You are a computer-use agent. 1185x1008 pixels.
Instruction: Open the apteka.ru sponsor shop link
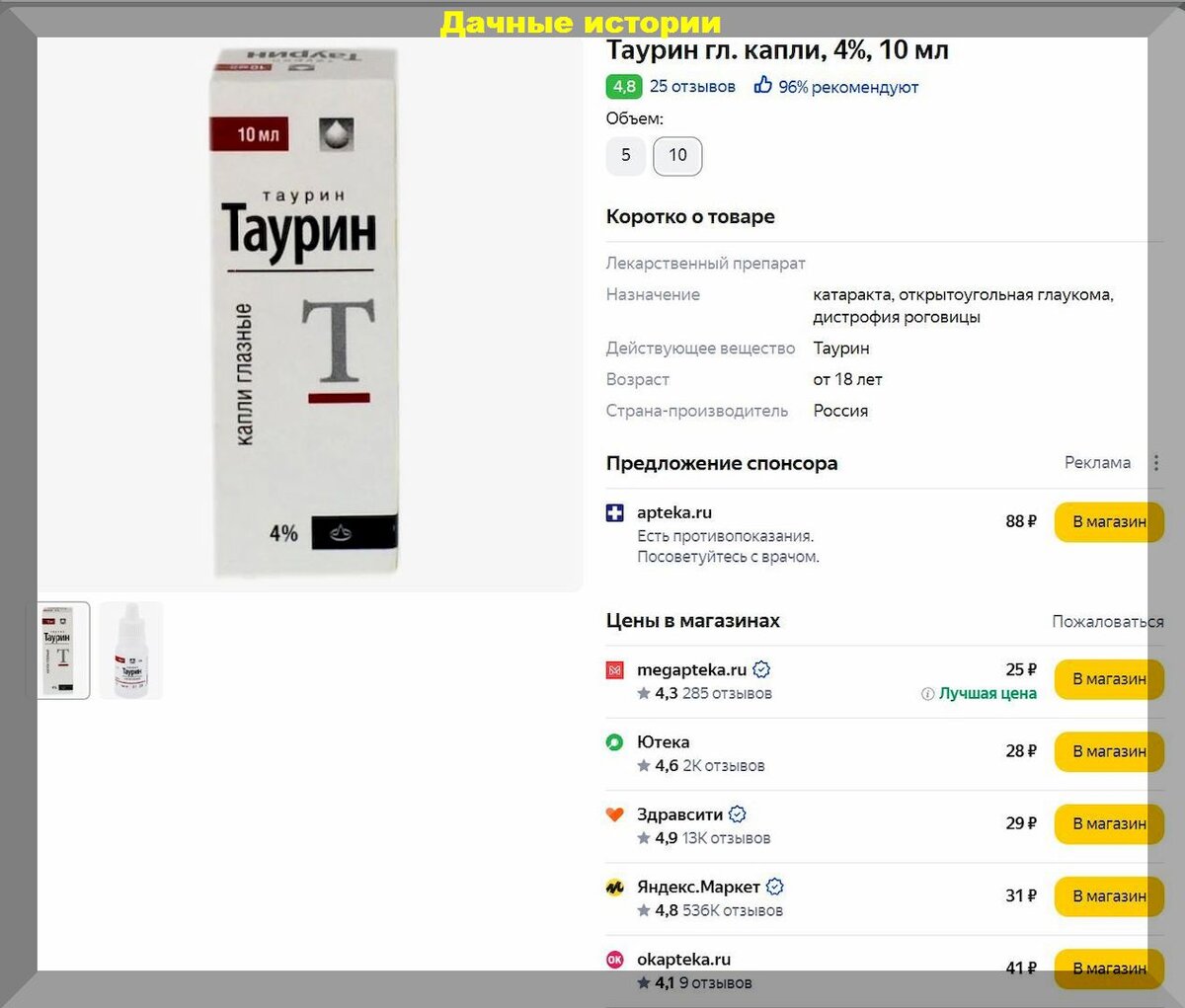point(674,513)
